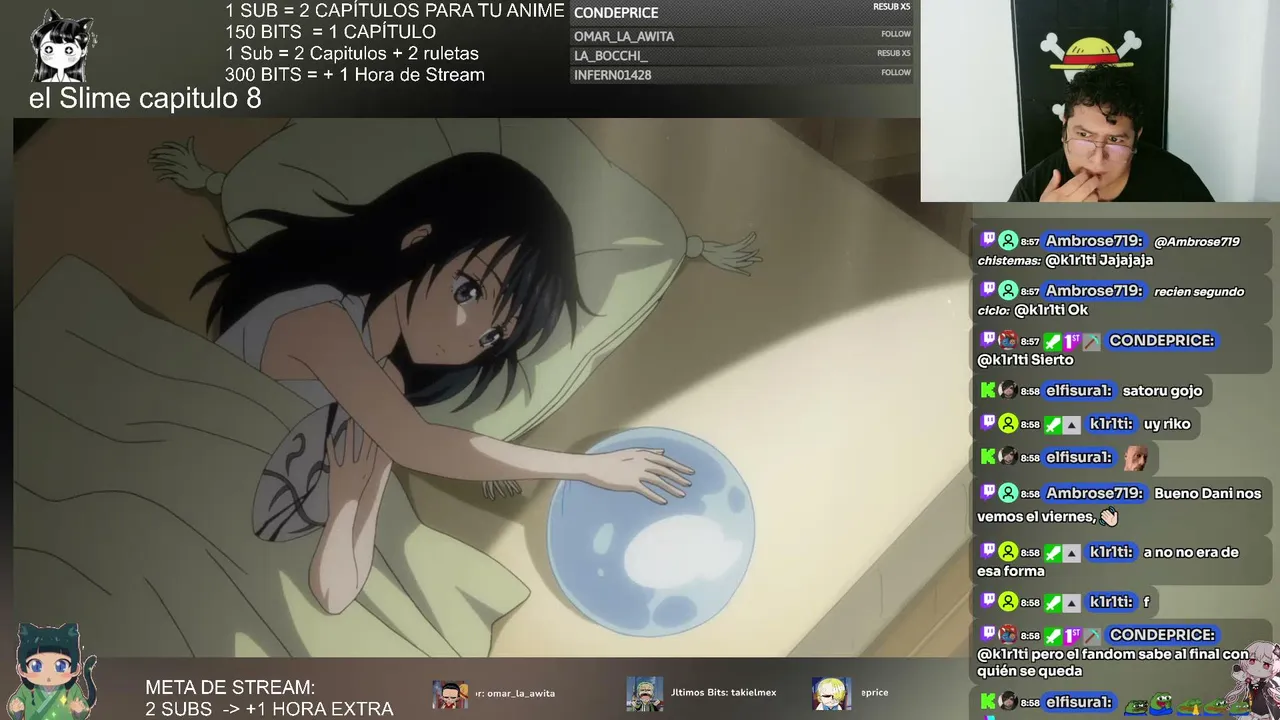Click the green chibi cat character beside "META DE STREAM"
1280x720 pixels.
pos(52,670)
